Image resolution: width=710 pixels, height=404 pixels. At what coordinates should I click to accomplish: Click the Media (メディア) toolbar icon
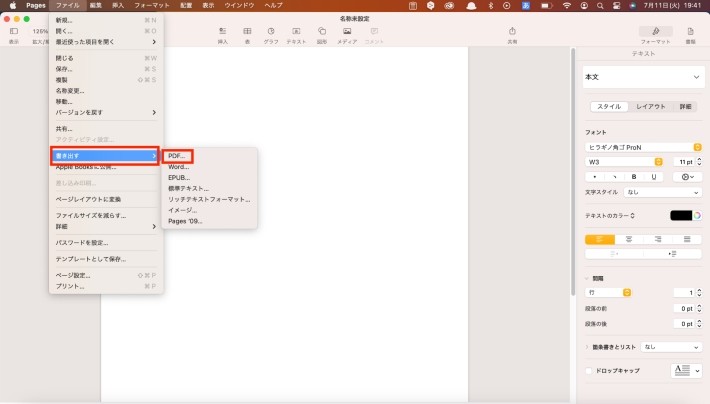coord(347,31)
